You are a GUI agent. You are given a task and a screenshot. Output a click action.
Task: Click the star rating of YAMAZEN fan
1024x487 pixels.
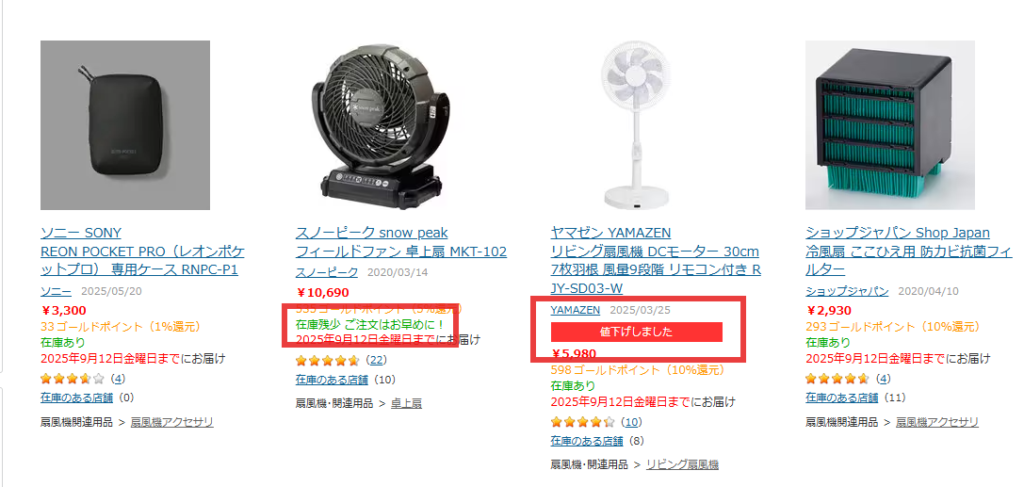(x=583, y=422)
